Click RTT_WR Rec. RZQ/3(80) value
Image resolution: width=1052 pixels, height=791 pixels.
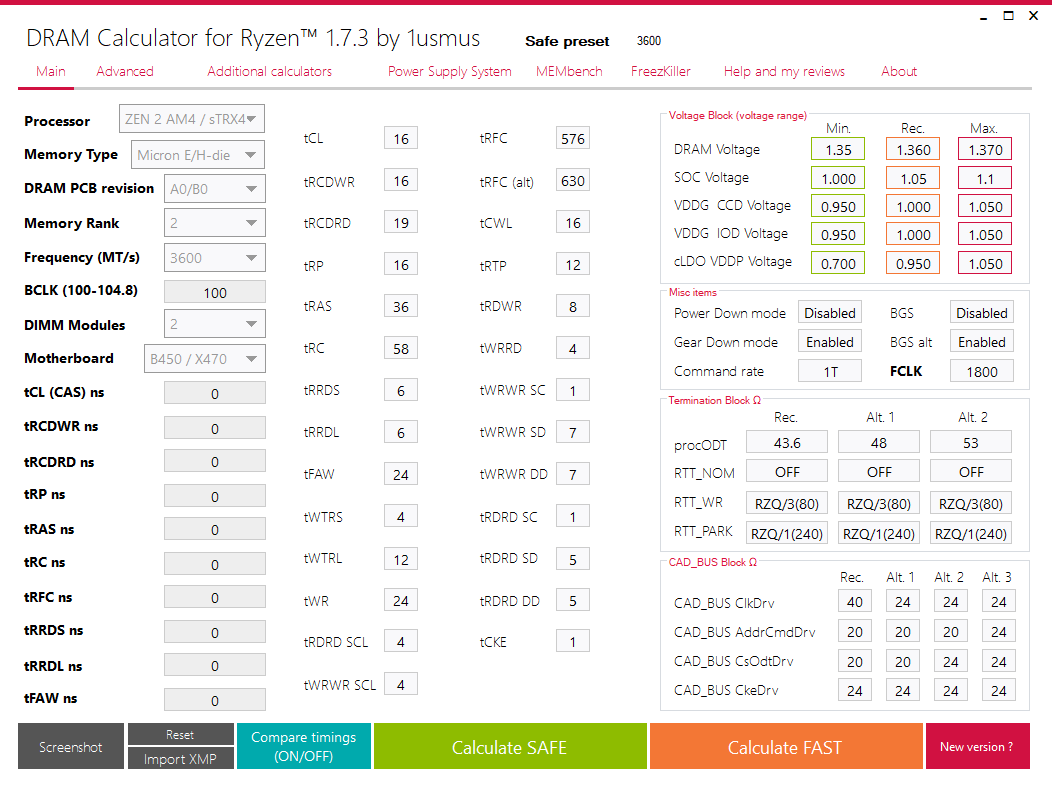[x=787, y=503]
